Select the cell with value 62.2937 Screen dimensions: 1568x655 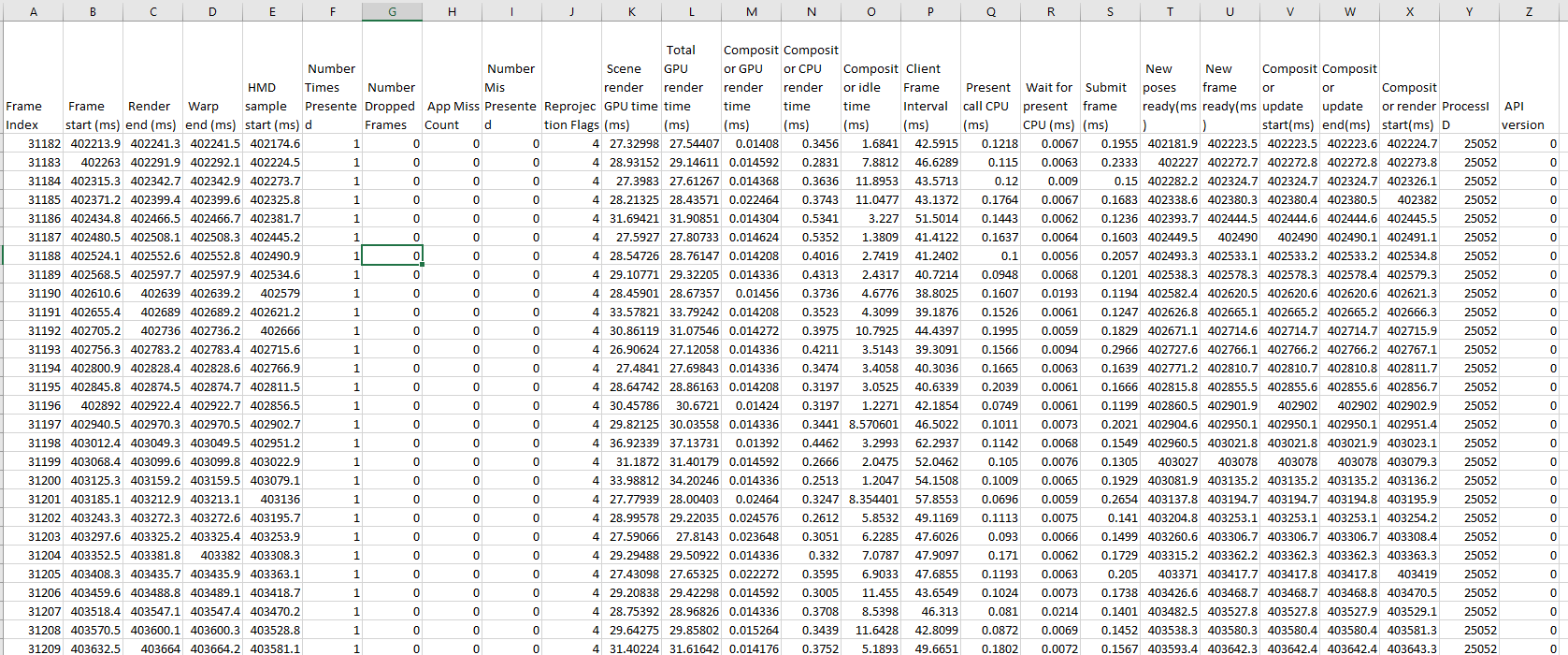pos(930,443)
